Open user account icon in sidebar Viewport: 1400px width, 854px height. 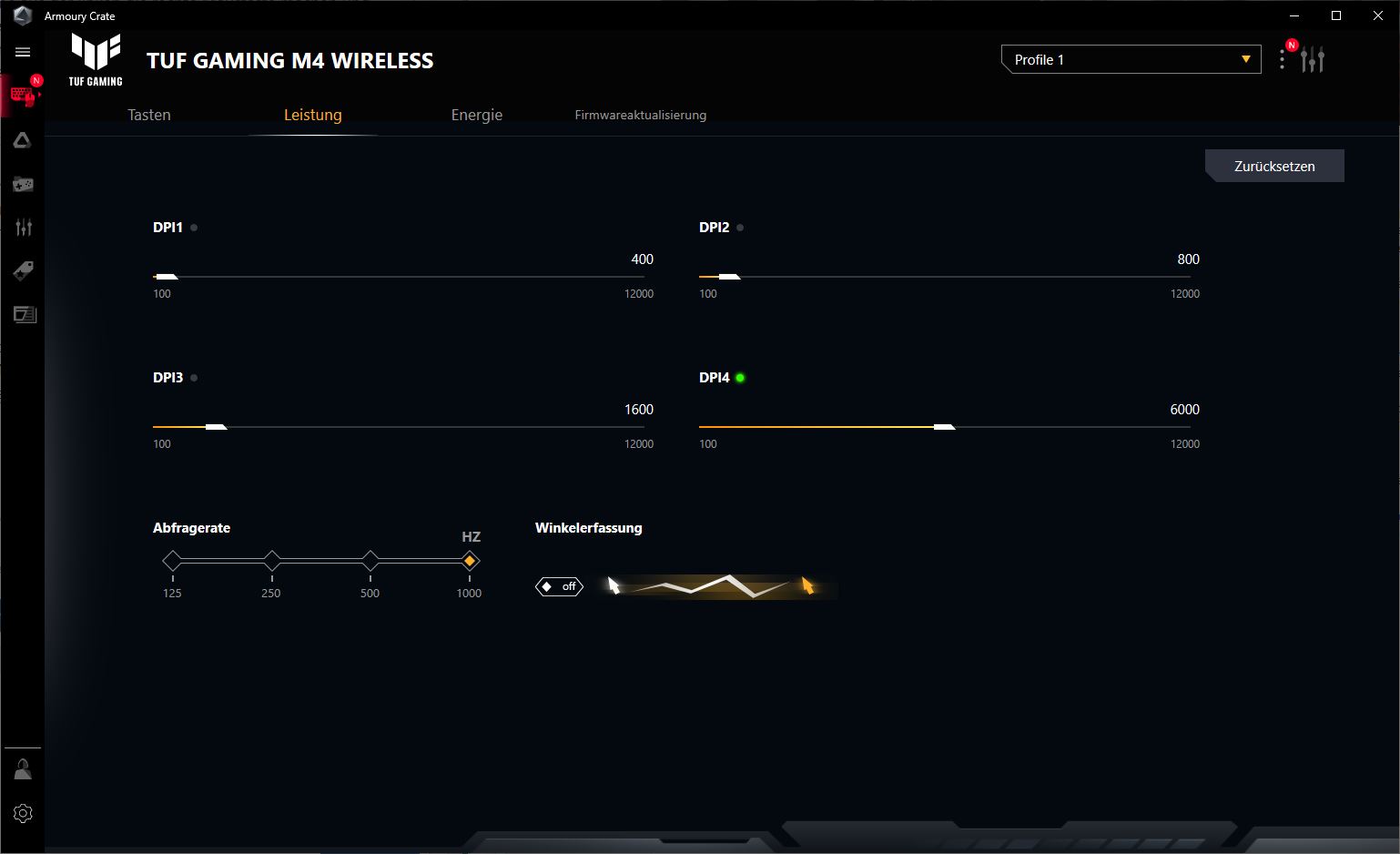click(23, 770)
